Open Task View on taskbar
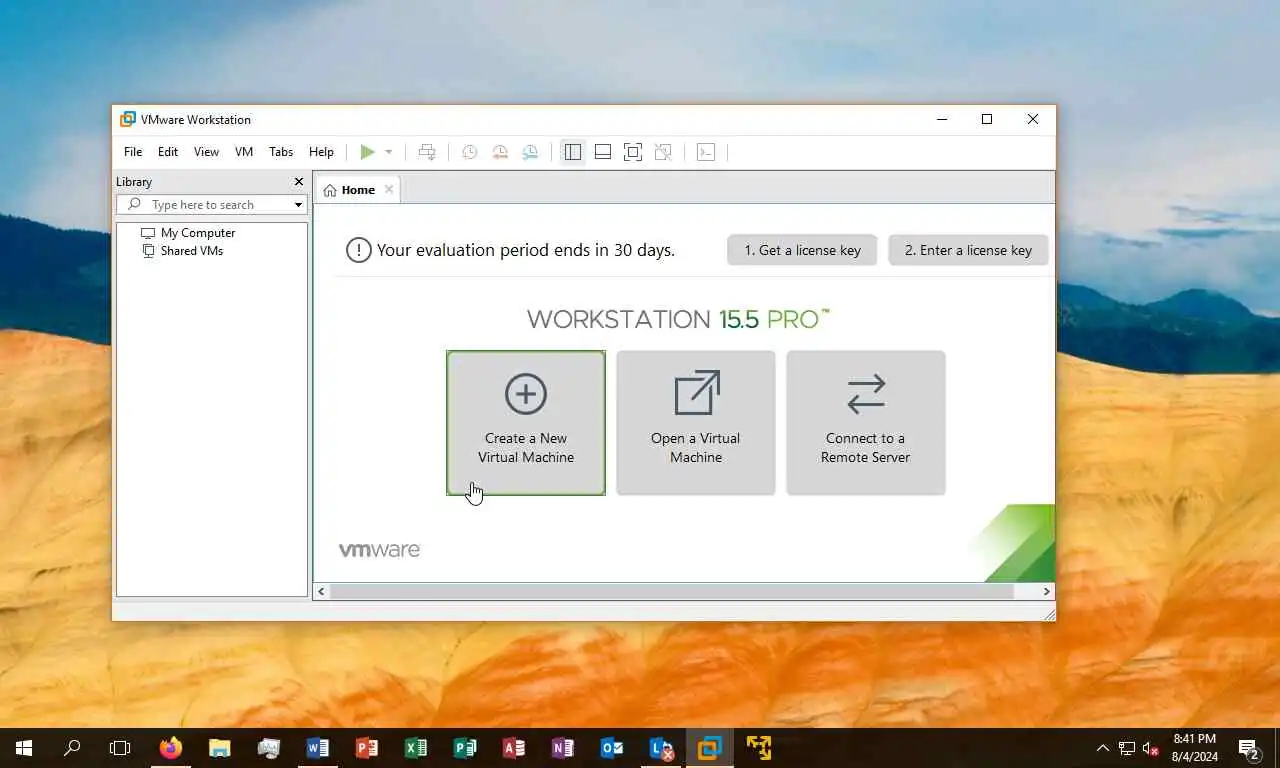1280x768 pixels. pos(120,748)
